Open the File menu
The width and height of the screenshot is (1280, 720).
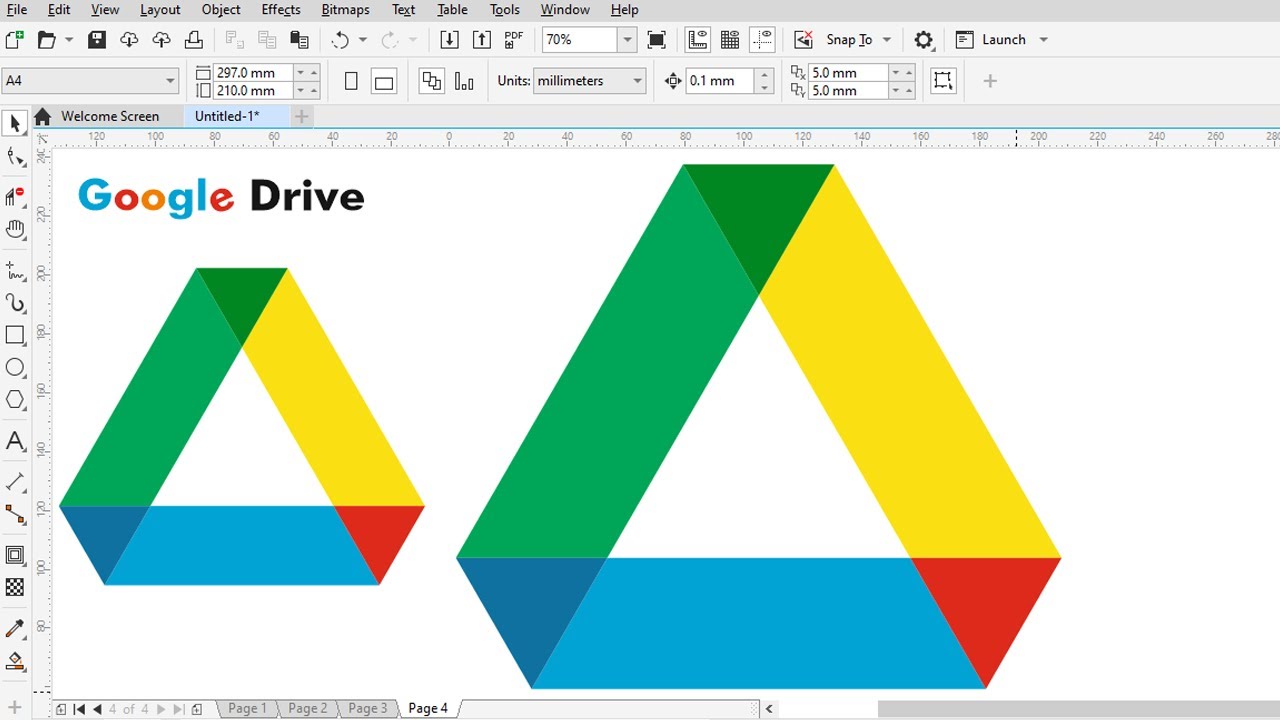click(x=16, y=10)
